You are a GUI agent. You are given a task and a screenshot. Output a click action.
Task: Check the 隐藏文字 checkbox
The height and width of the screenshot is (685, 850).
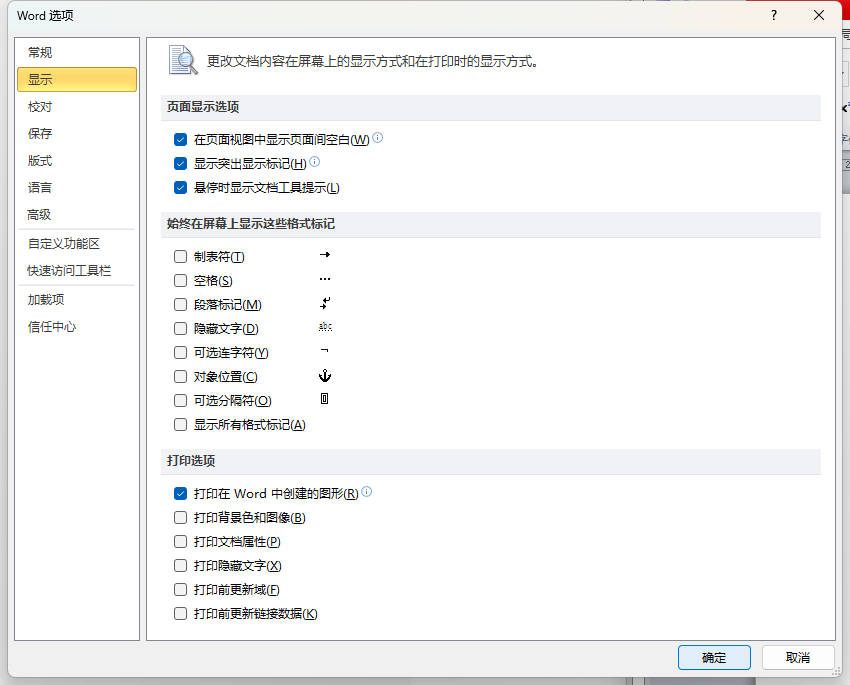[x=181, y=328]
